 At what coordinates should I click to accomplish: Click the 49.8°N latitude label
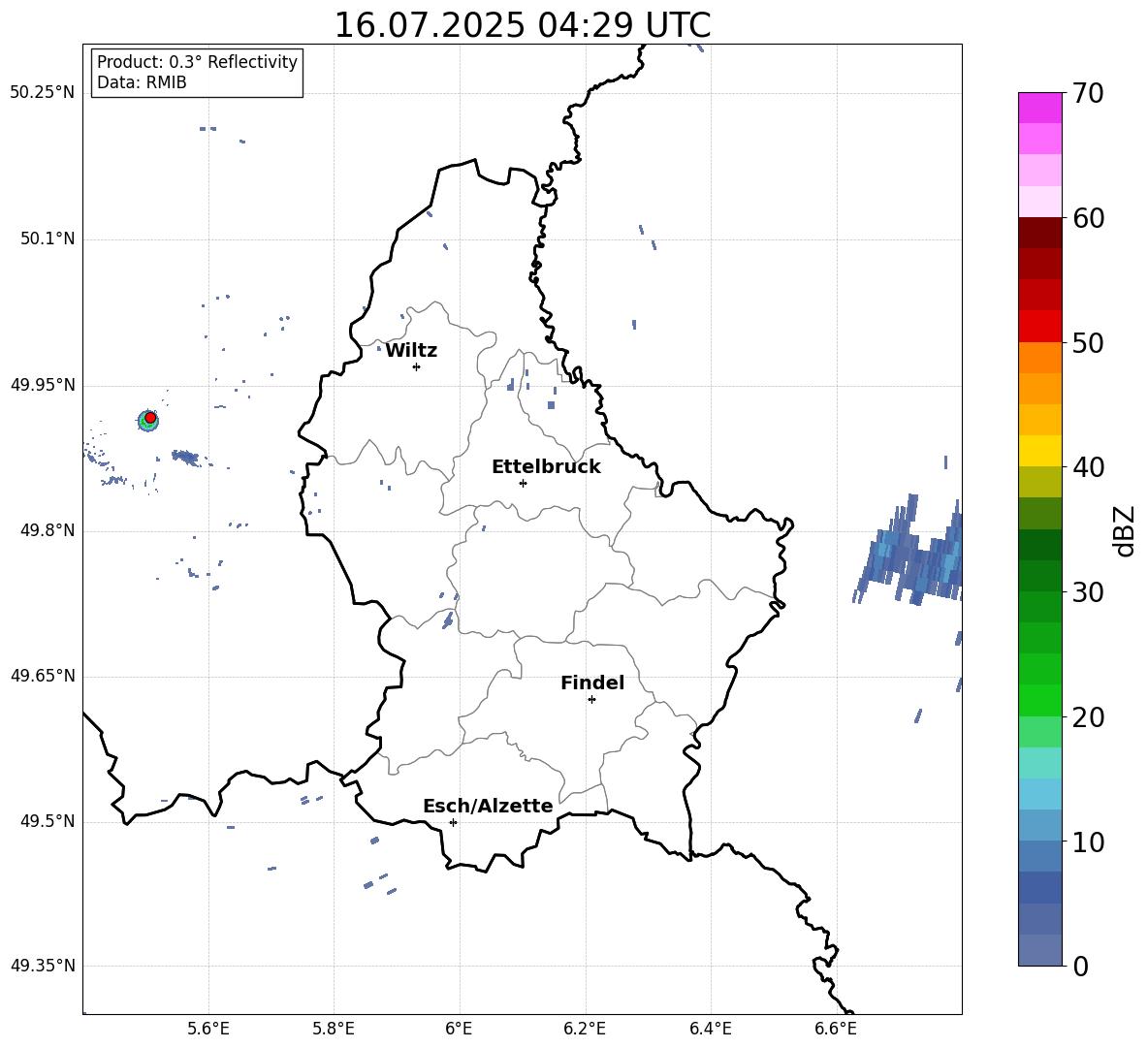pos(48,530)
